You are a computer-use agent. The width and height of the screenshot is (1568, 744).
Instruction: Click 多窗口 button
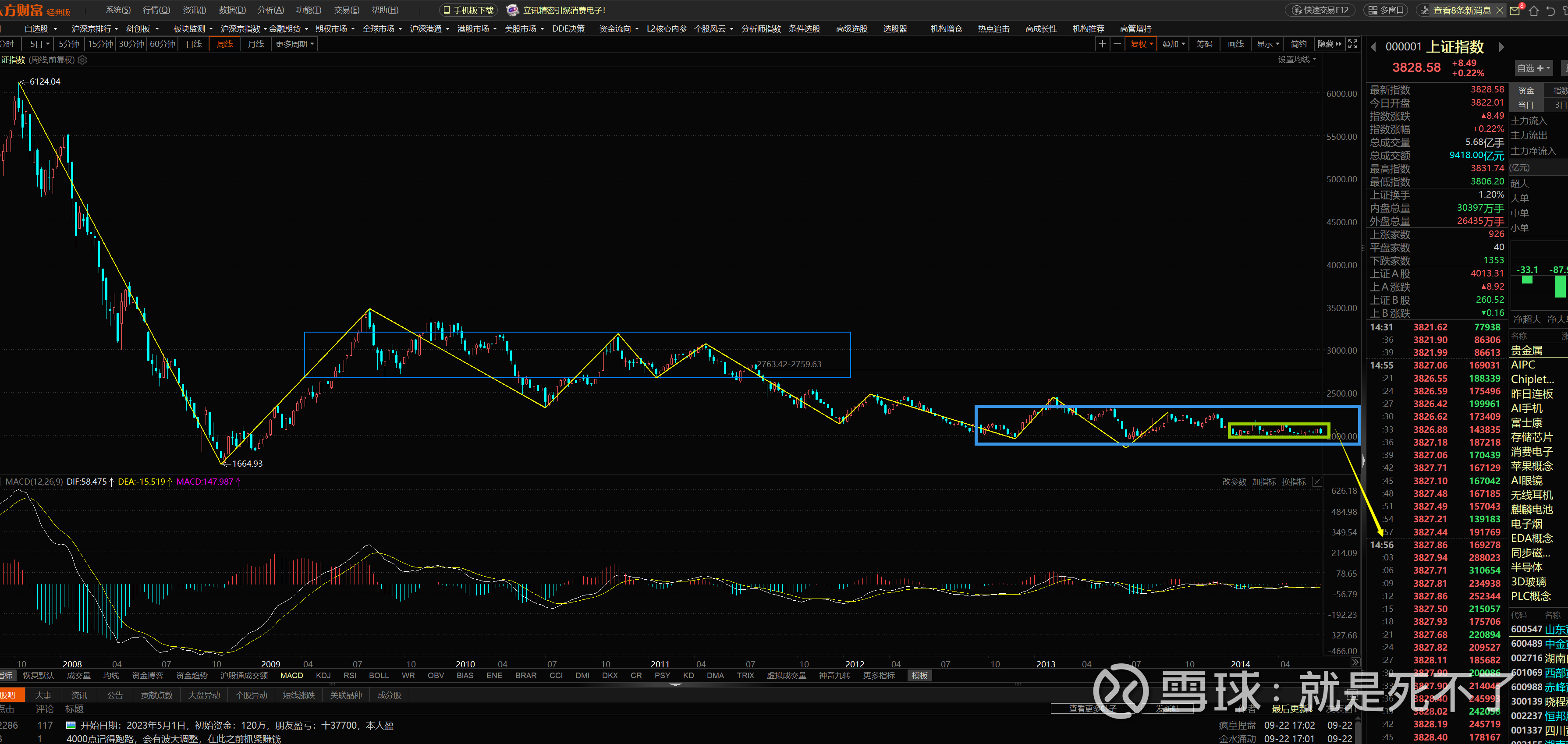(x=1386, y=10)
